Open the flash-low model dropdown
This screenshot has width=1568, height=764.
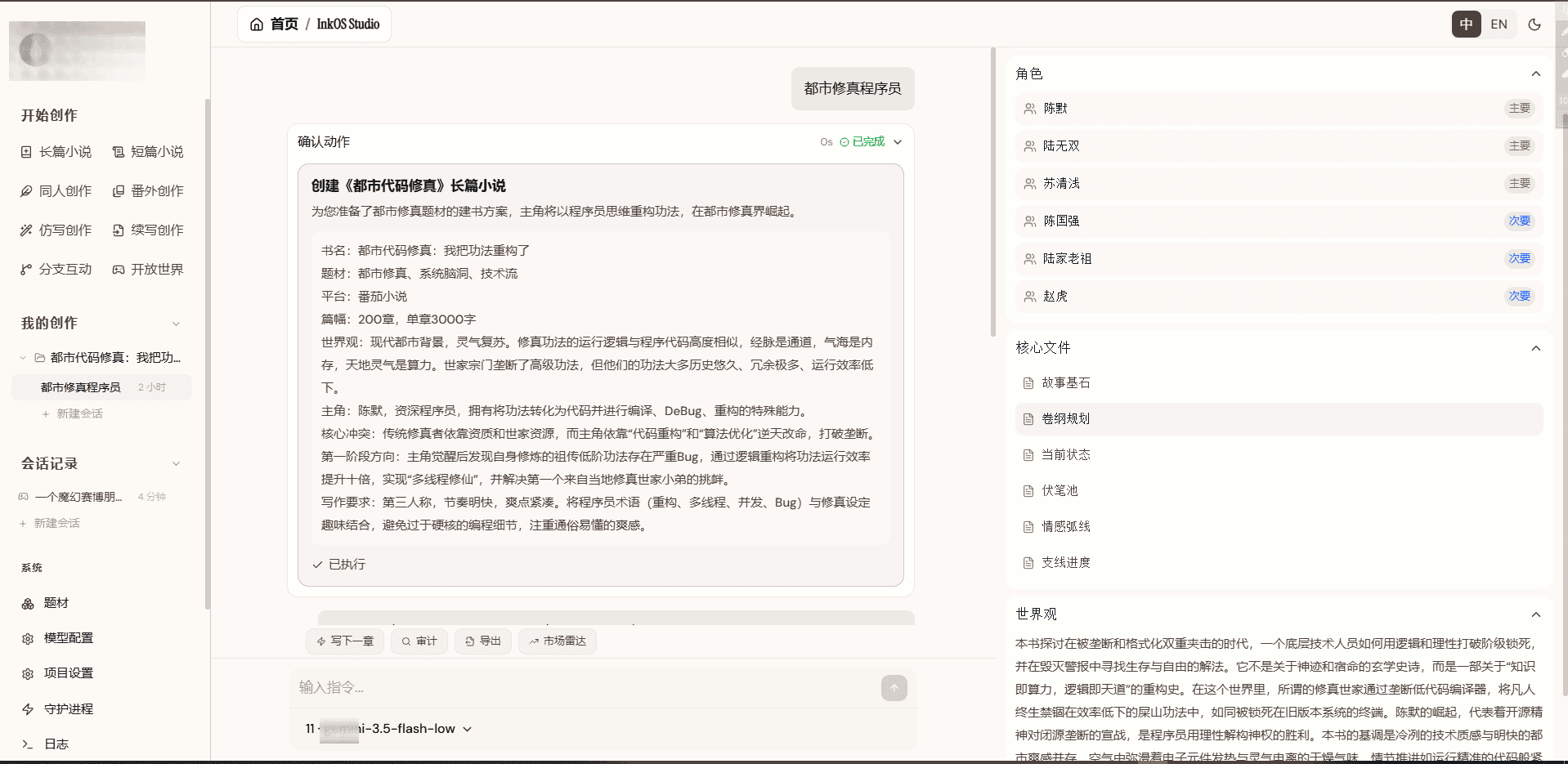click(x=389, y=729)
